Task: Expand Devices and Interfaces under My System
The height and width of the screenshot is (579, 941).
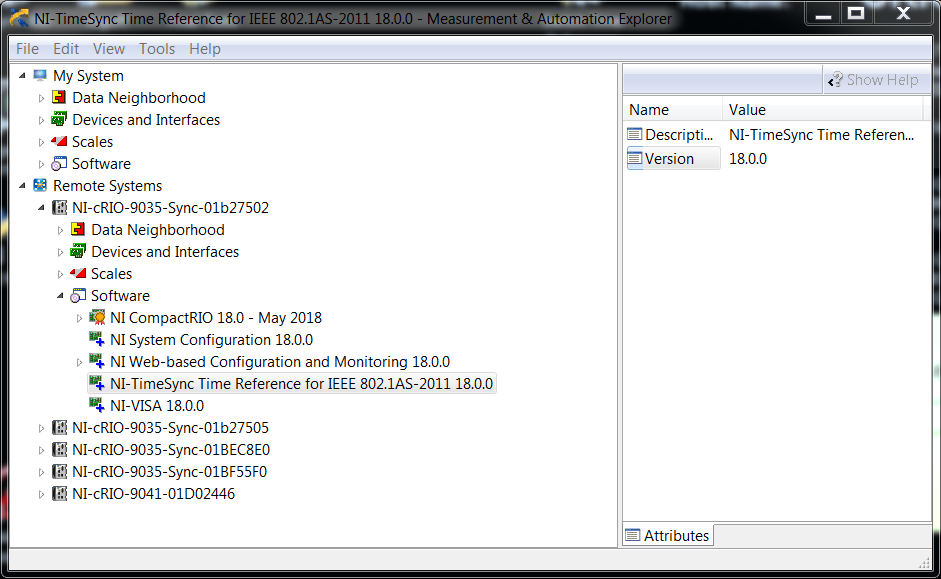Action: [42, 120]
